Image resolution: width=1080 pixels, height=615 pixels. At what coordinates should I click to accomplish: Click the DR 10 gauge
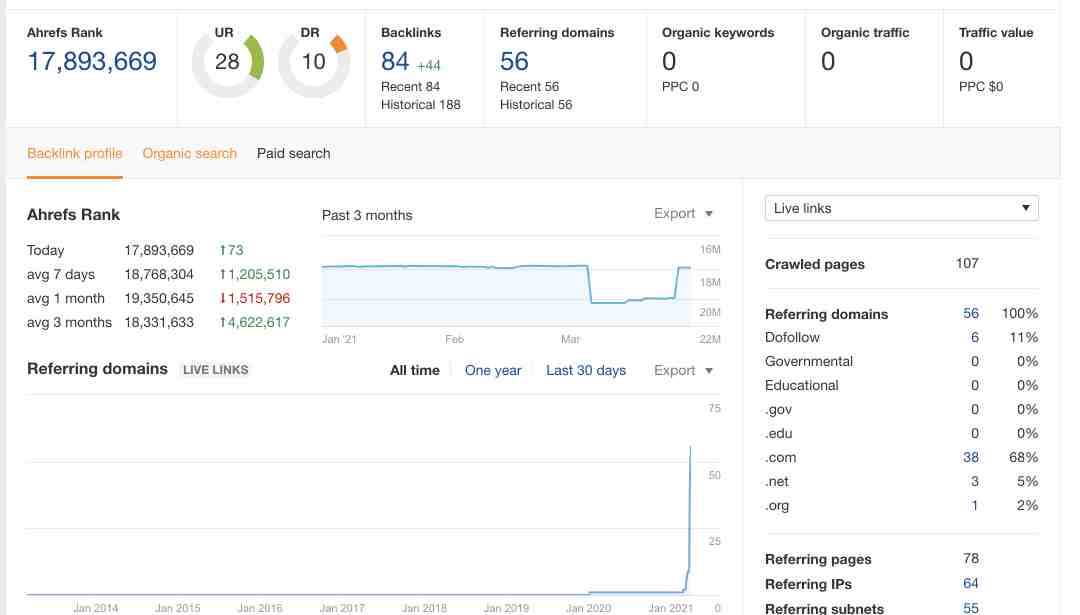coord(313,62)
